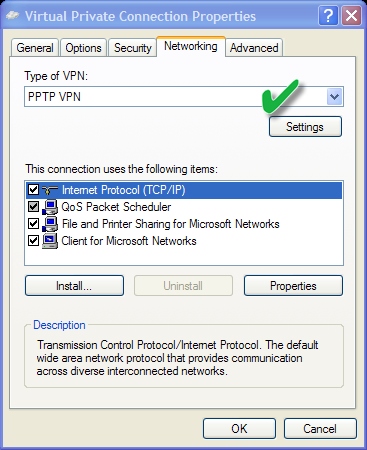Viewport: 367px width, 450px height.
Task: Click the Settings button
Action: click(305, 127)
